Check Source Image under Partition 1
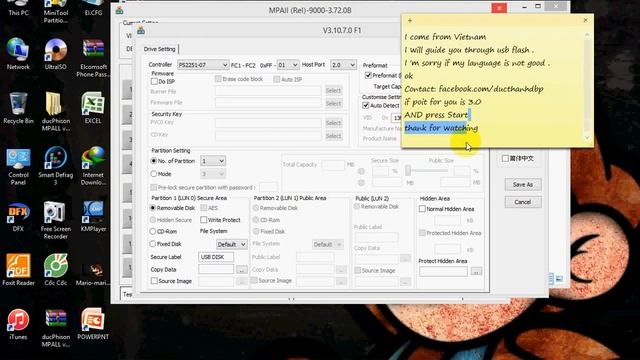The image size is (640, 360). (154, 281)
